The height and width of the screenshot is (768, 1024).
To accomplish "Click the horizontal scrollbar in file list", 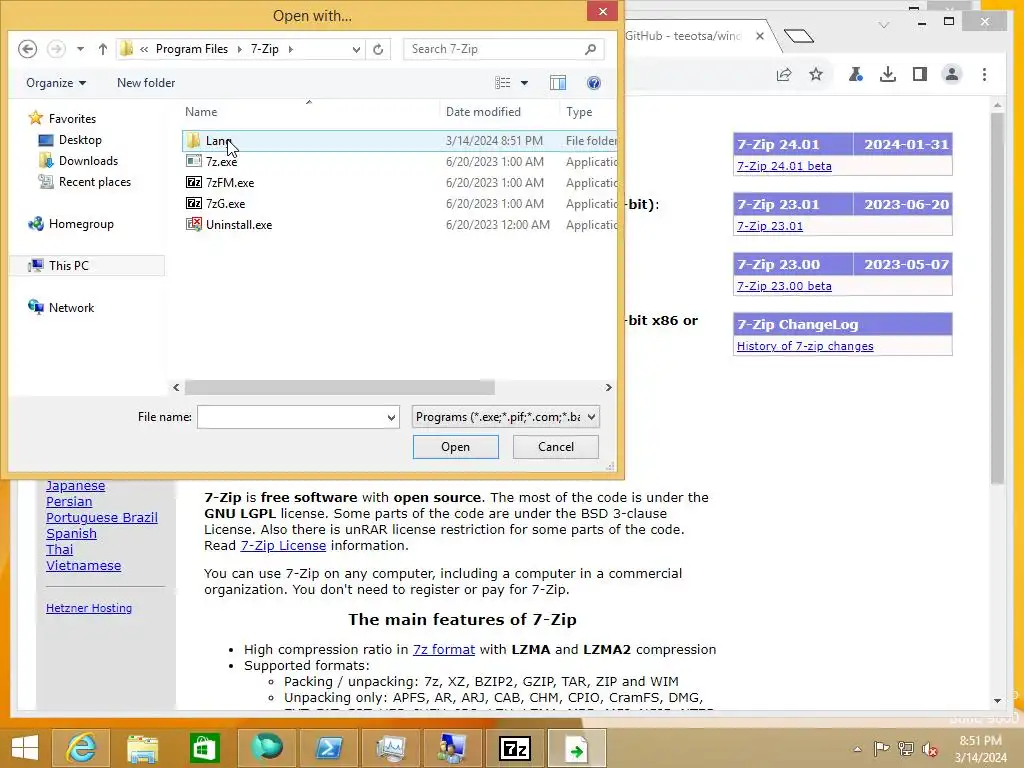I will point(340,387).
